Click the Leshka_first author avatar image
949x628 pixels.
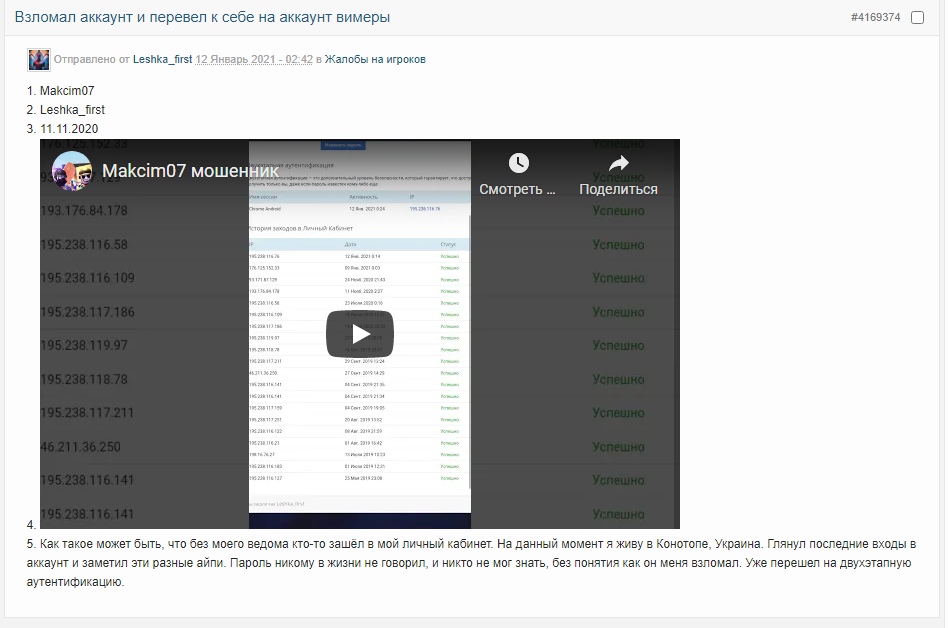(38, 59)
